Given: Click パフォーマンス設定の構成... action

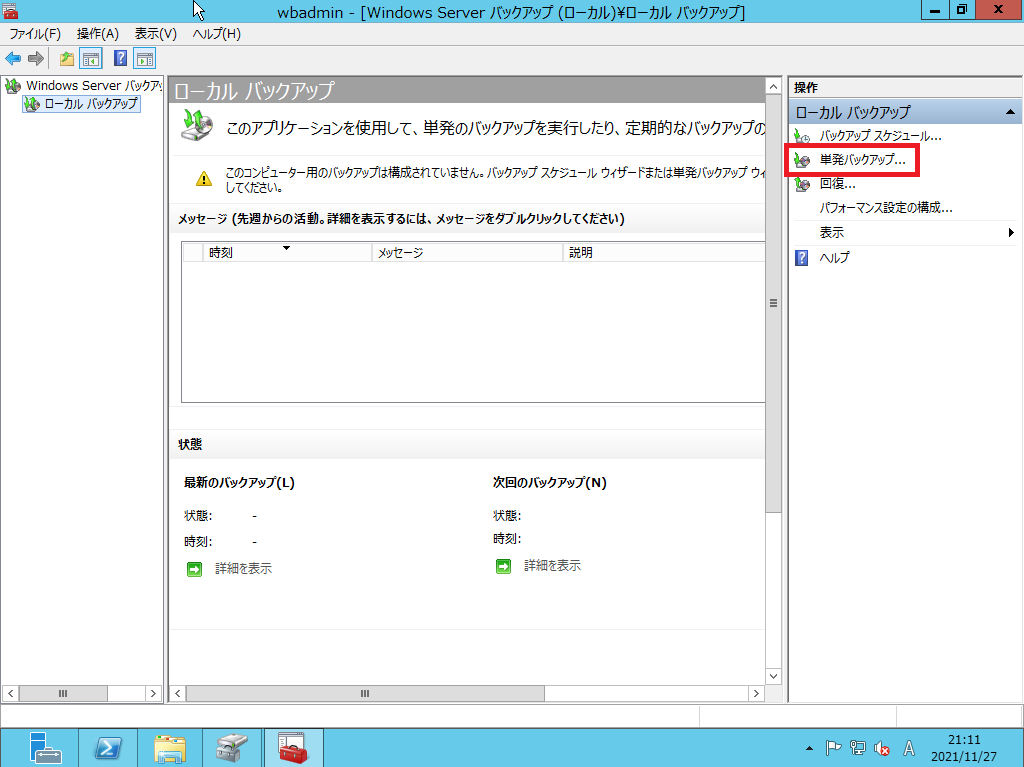Looking at the screenshot, I should coord(886,208).
